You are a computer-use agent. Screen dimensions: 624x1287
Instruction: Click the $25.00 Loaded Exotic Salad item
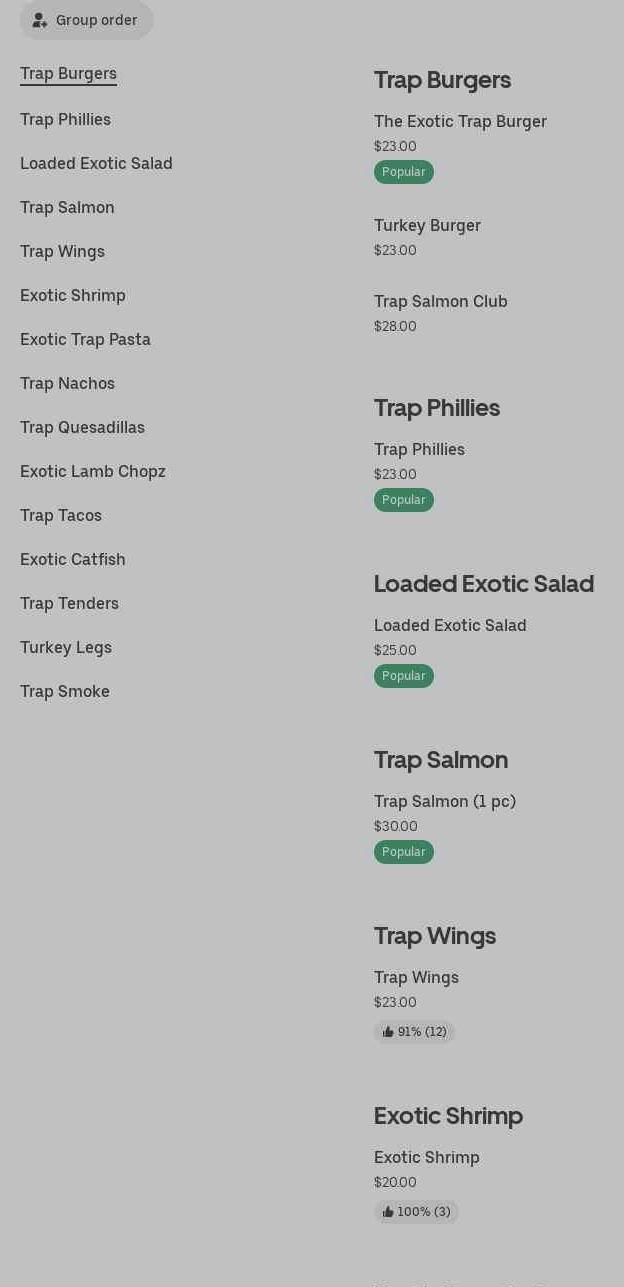click(450, 636)
